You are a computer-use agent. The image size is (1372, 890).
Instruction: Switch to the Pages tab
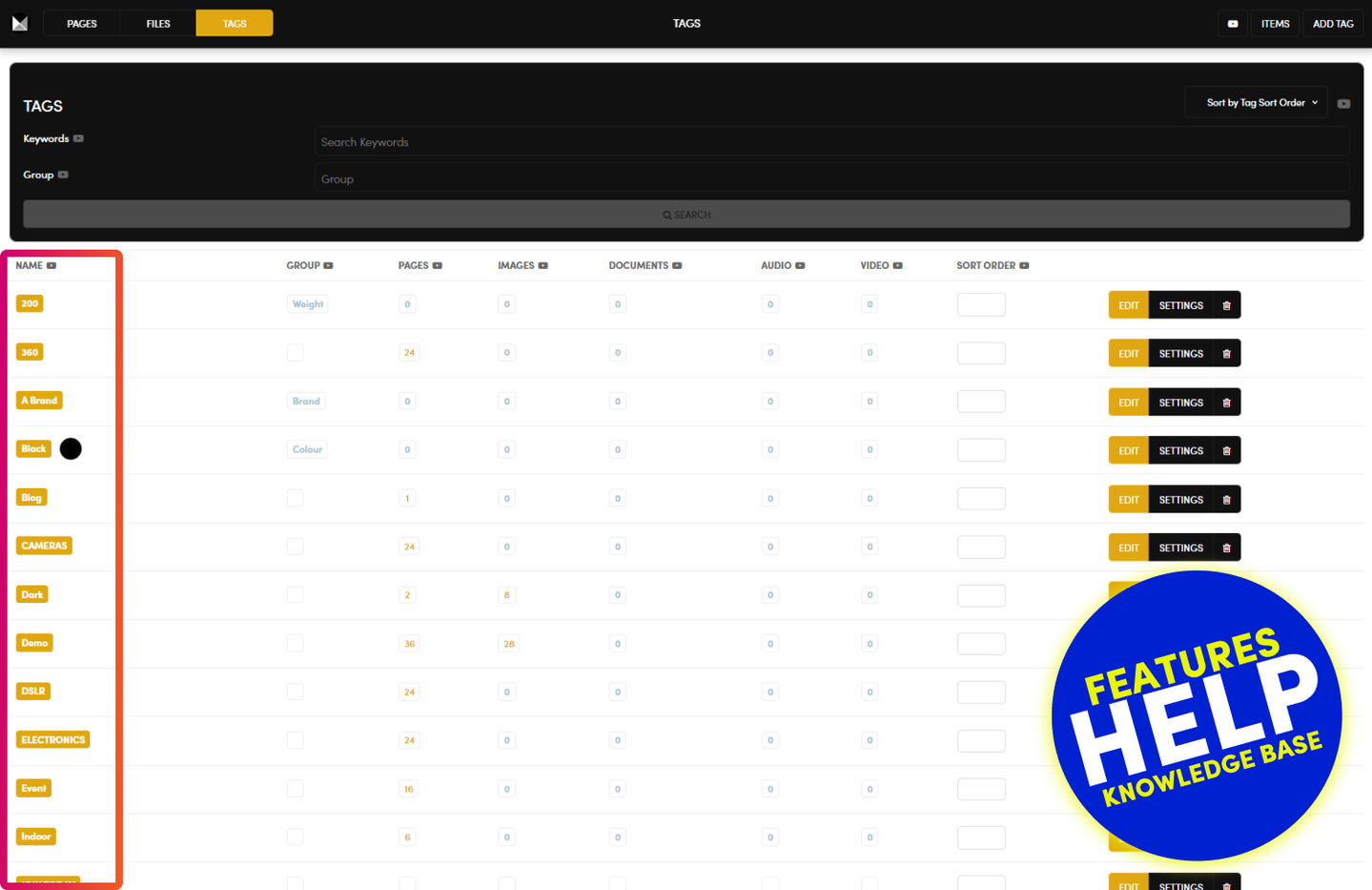pos(82,24)
